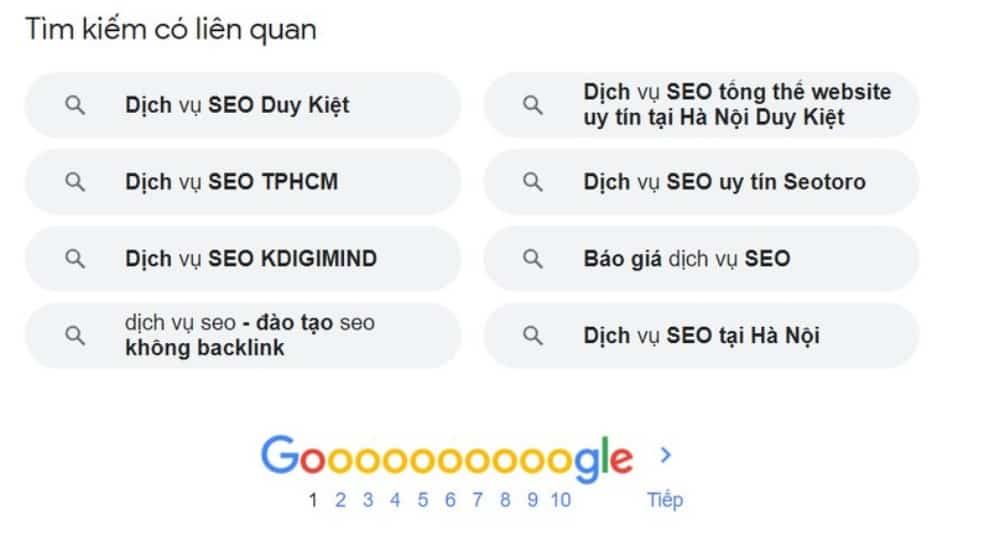Click the next-page chevron arrow
This screenshot has height=552, width=986.
667,456
